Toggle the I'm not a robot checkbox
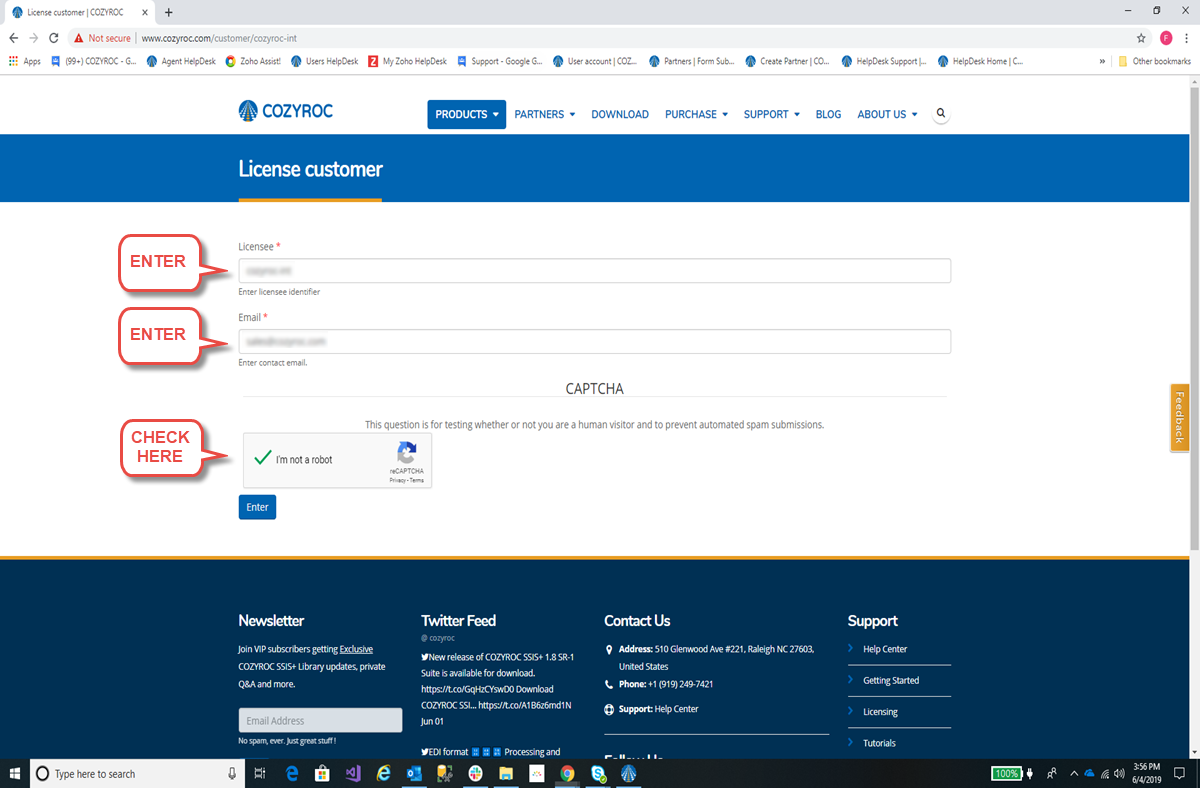 [x=263, y=459]
